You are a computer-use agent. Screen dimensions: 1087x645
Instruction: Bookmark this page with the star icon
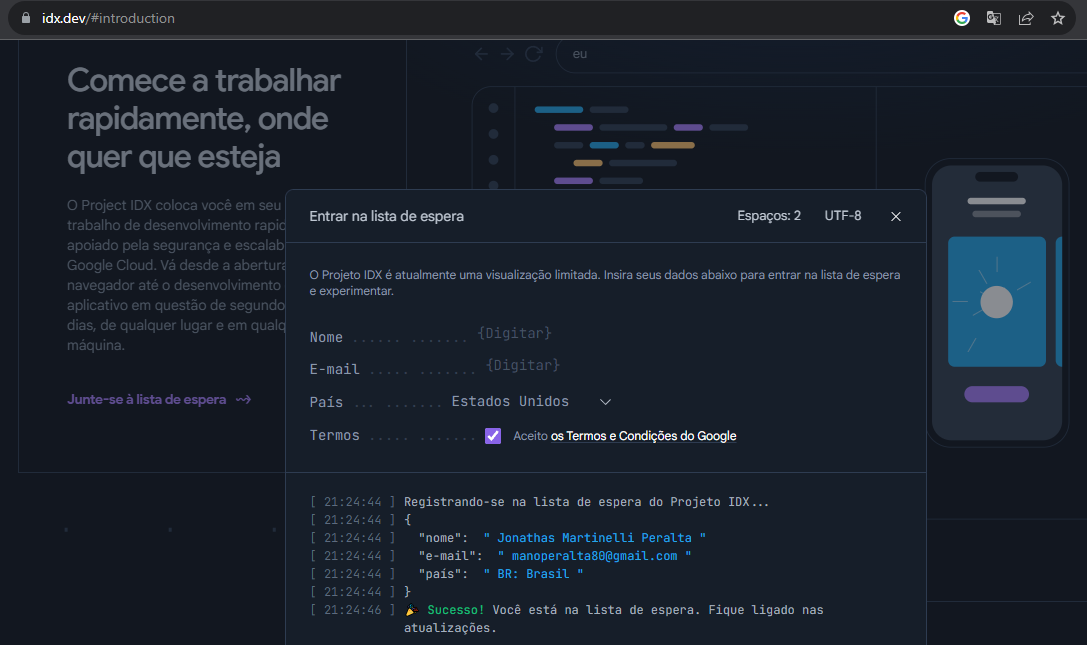coord(1058,18)
